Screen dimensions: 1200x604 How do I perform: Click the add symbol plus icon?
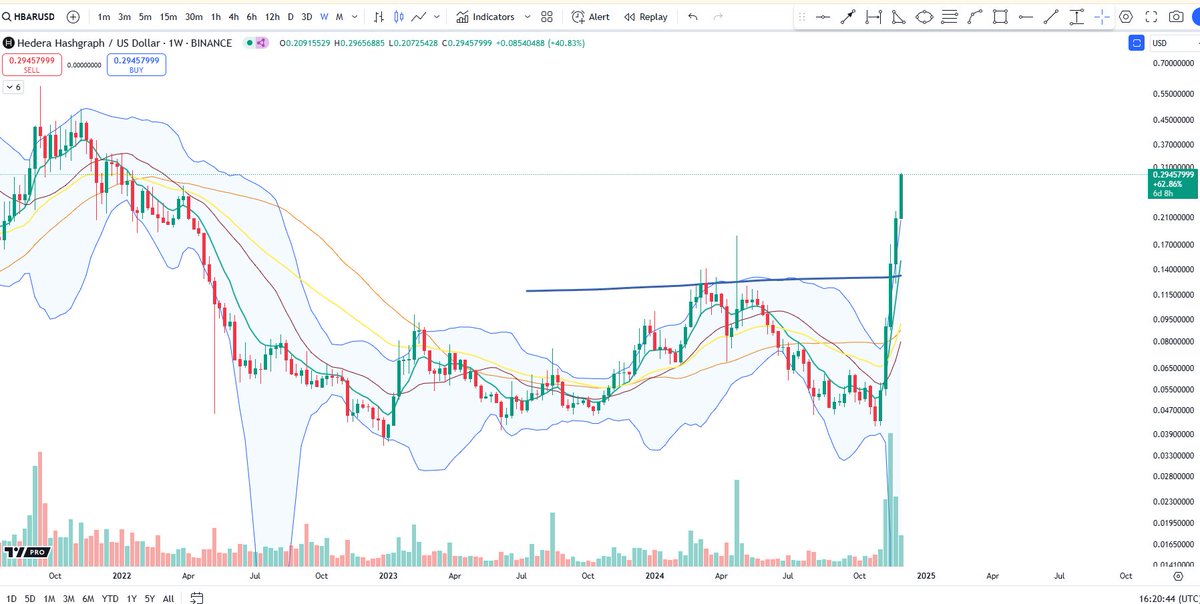[73, 17]
